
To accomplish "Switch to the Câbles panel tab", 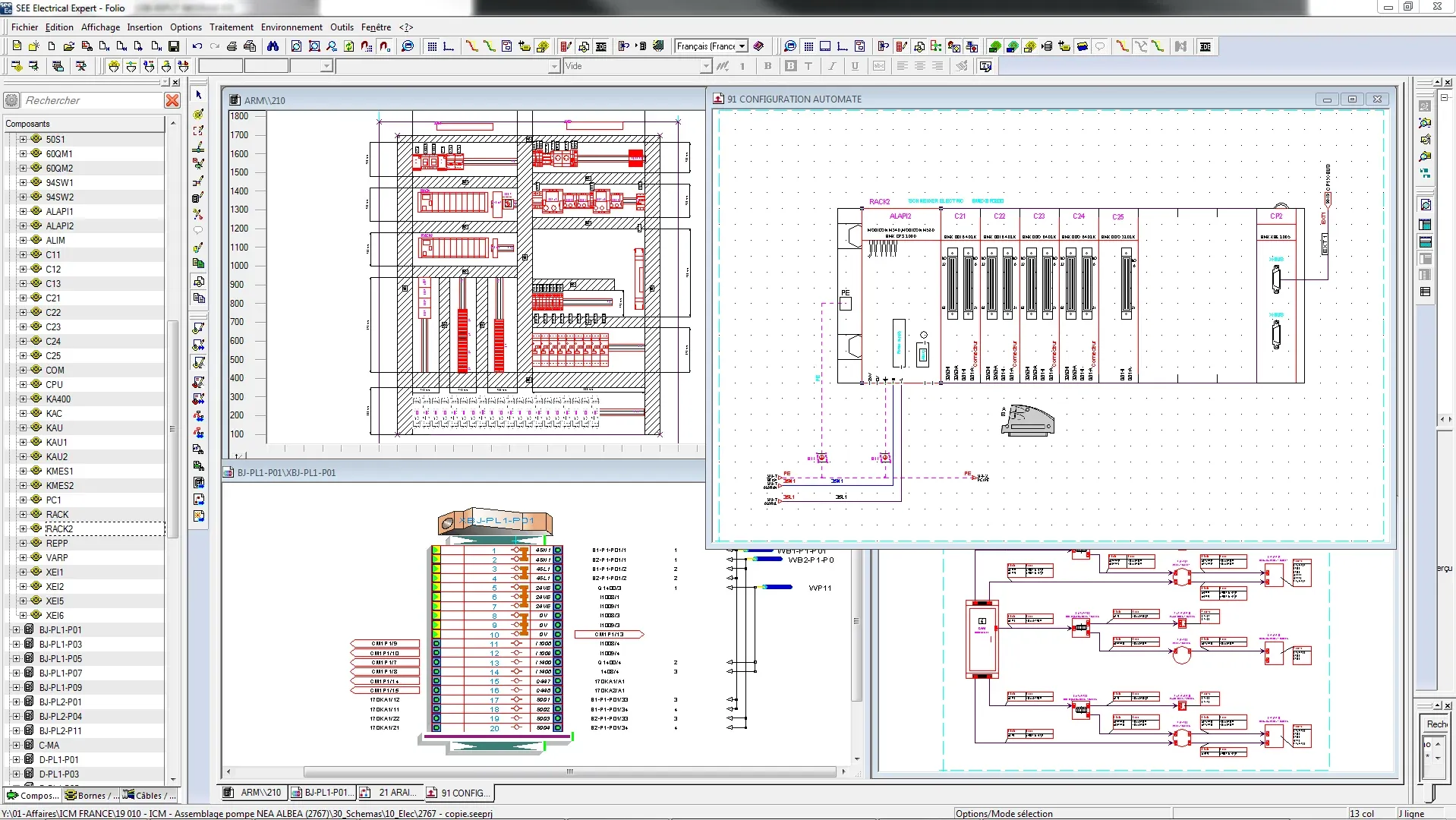I will click(x=149, y=796).
